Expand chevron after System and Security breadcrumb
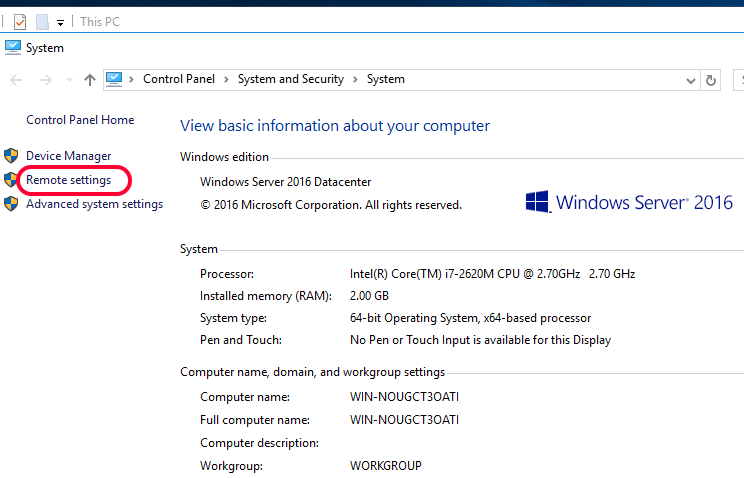Screen dimensions: 744x478 coord(355,80)
